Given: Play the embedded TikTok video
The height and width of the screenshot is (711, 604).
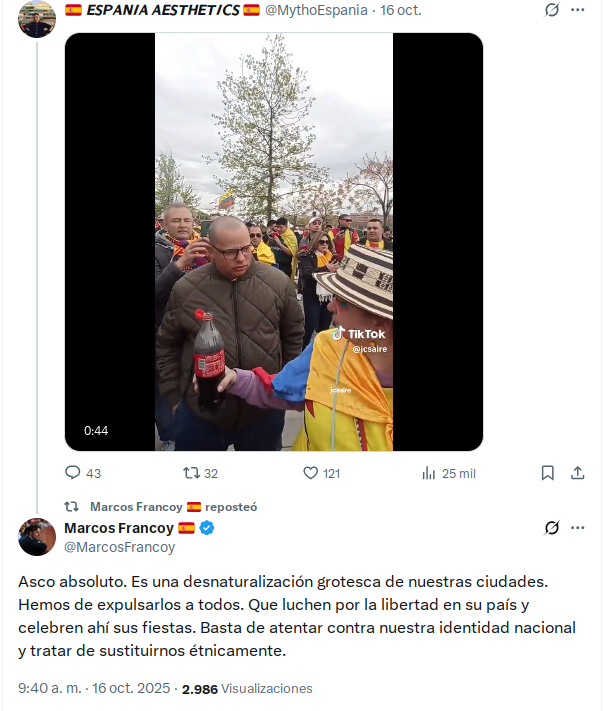Looking at the screenshot, I should click(273, 242).
